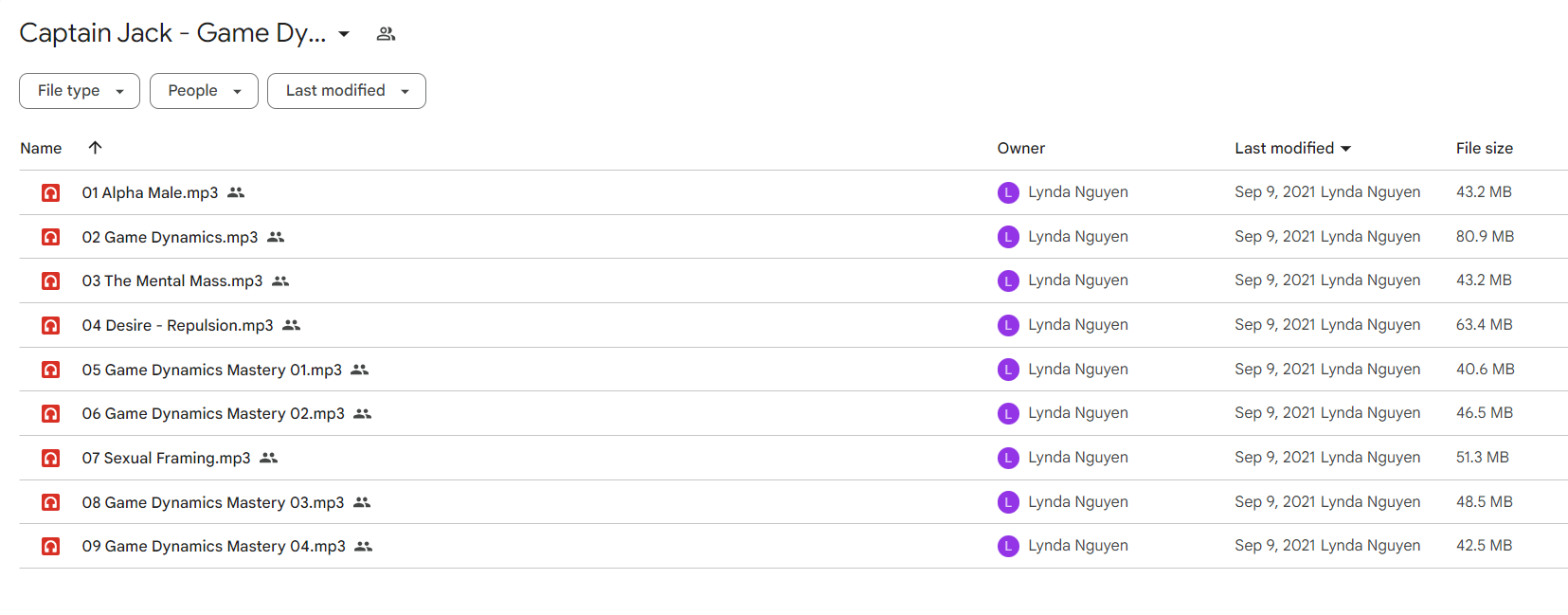Viewport: 1568px width, 615px height.
Task: Click the shared icon next to 06 Game Dynamics Mastery 02.mp3
Action: (363, 413)
